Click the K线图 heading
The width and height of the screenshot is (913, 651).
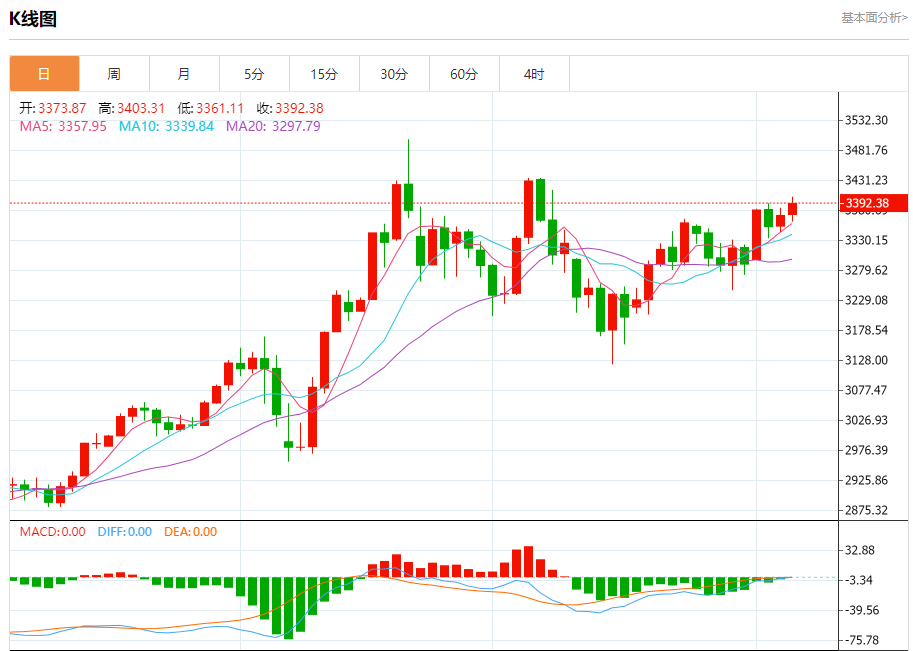[33, 19]
